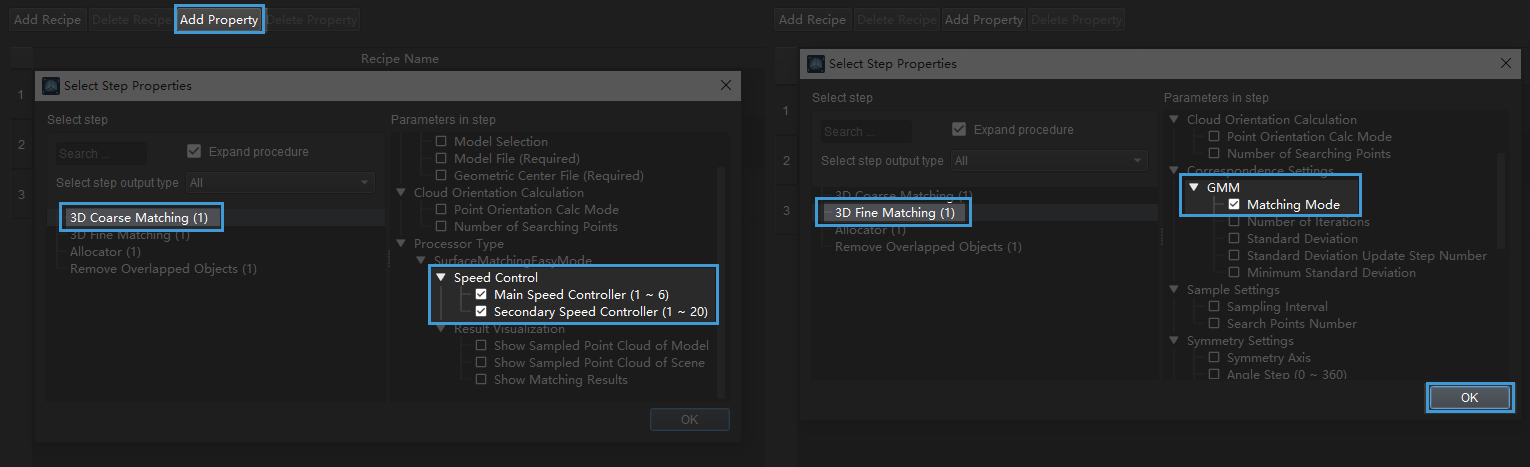This screenshot has height=467, width=1530.
Task: Collapse the Speed Control group
Action: point(441,278)
